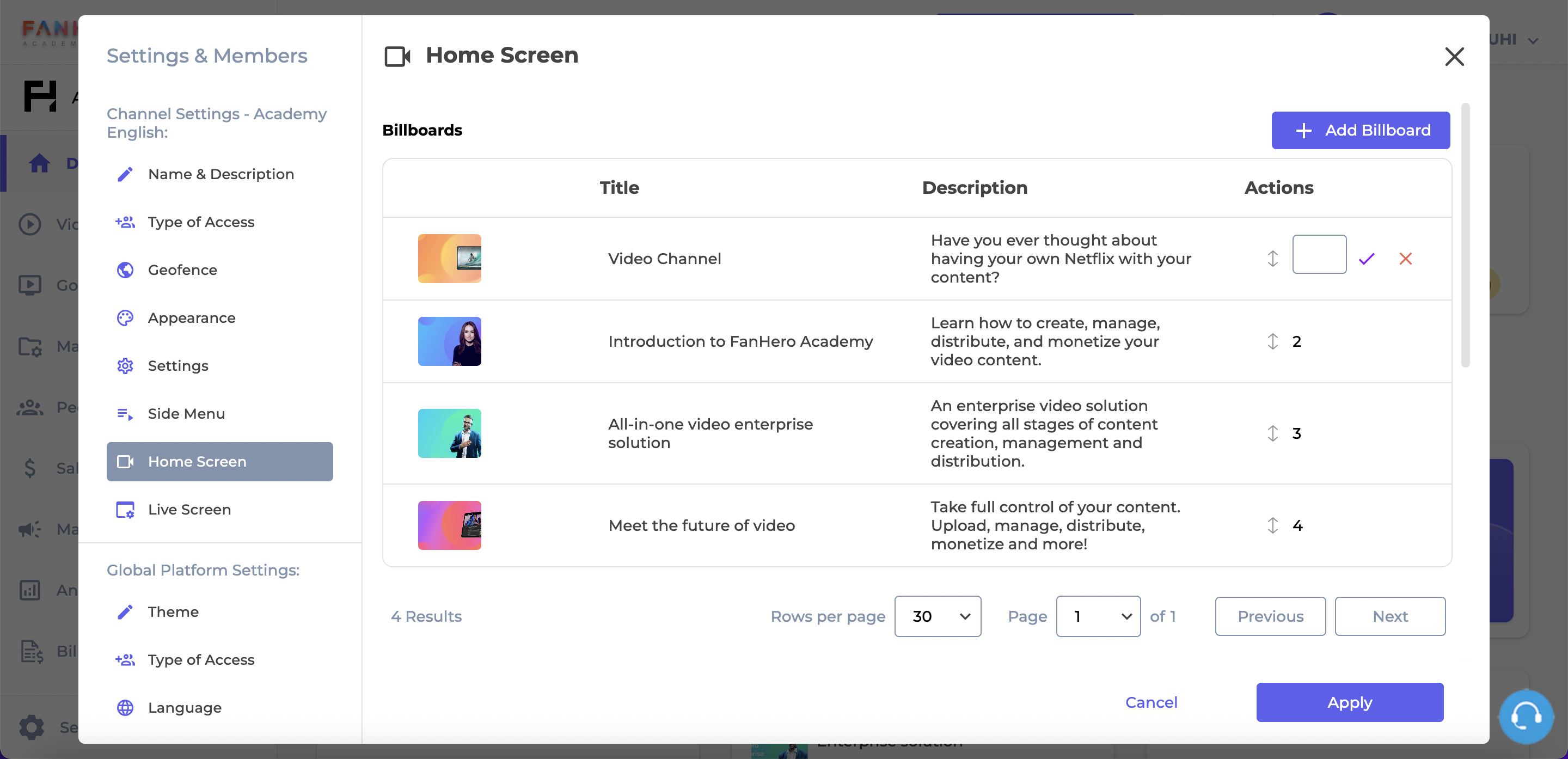This screenshot has width=1568, height=759.
Task: Click the Live Screen monitor icon
Action: pyautogui.click(x=125, y=510)
